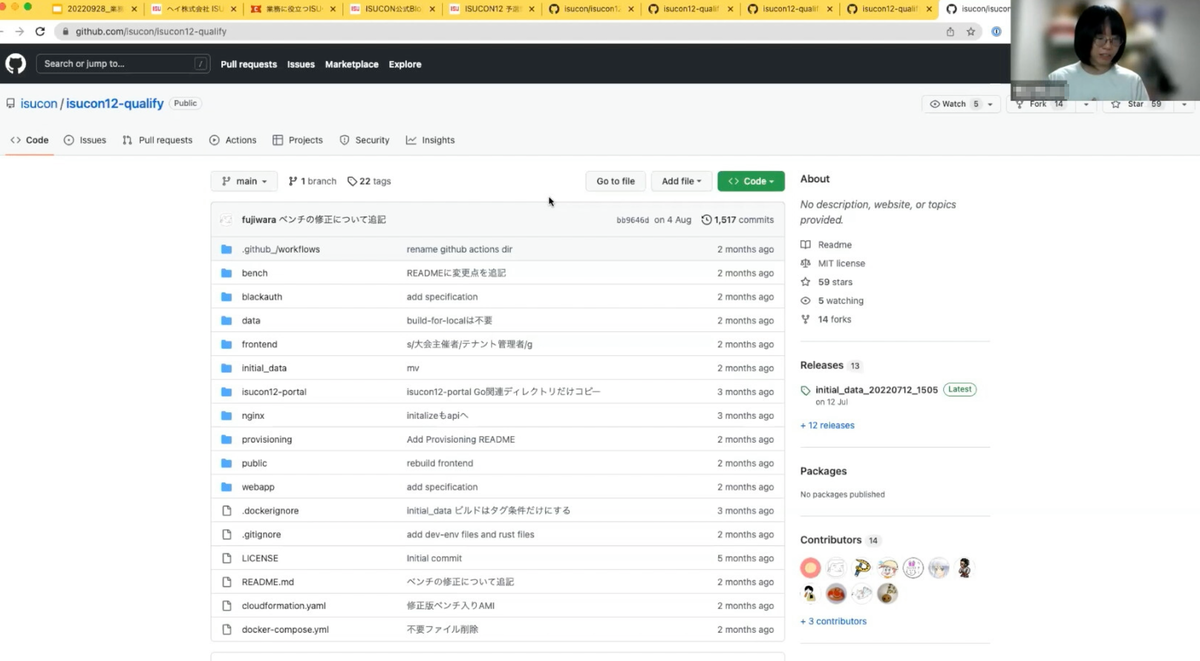
Task: Click the book icon next to Readme
Action: point(806,245)
